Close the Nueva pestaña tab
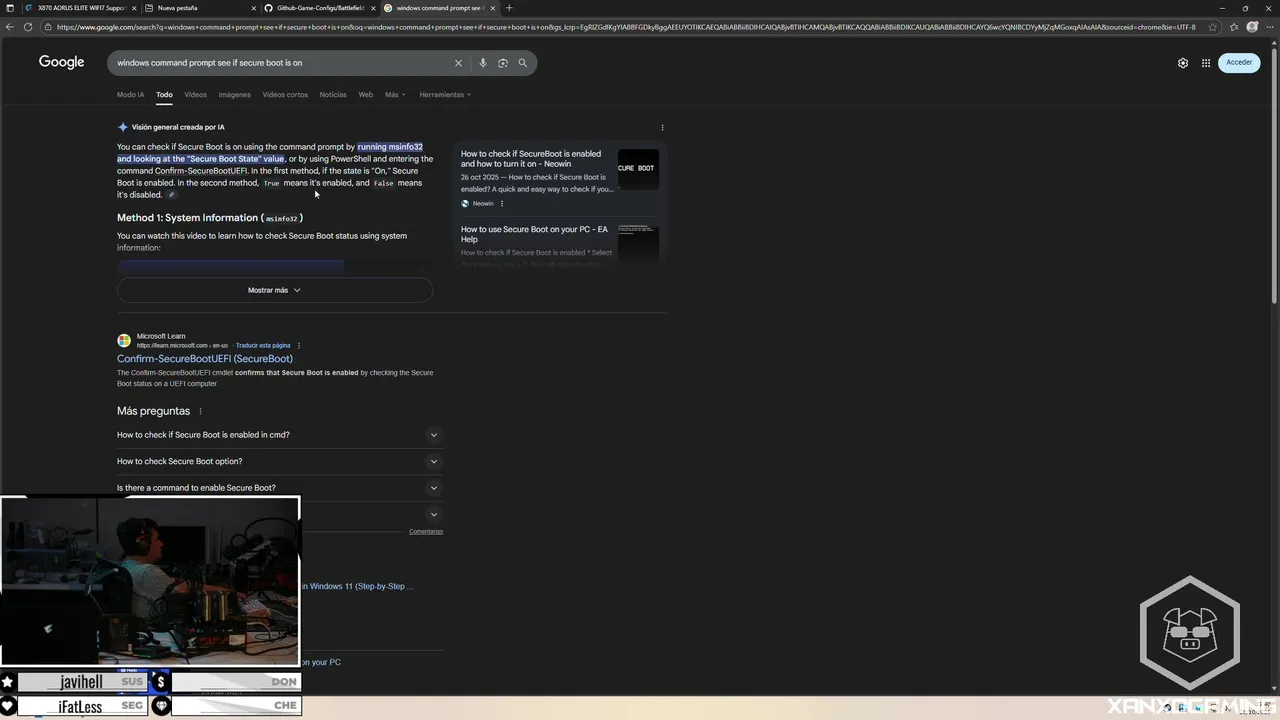Image resolution: width=1280 pixels, height=720 pixels. [x=254, y=8]
